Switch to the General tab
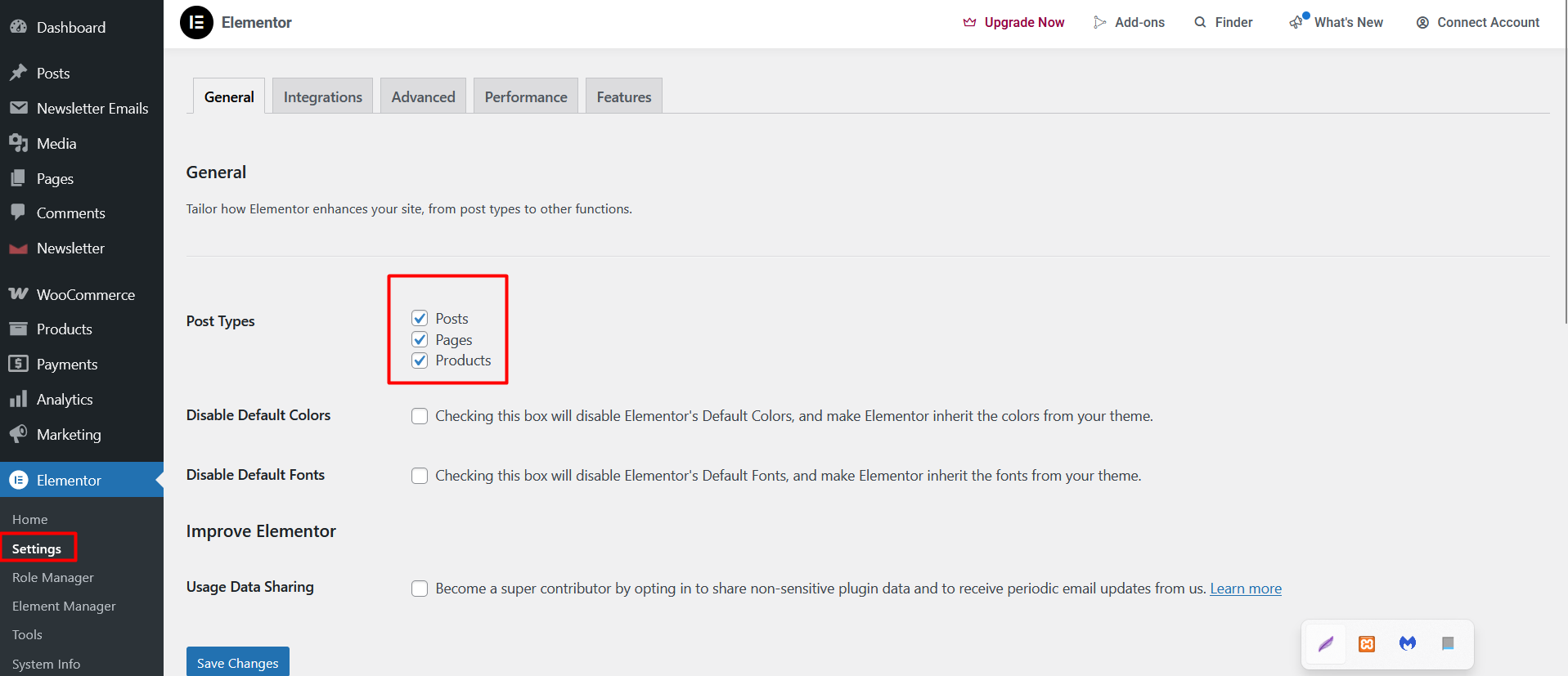This screenshot has height=676, width=1568. pos(229,96)
